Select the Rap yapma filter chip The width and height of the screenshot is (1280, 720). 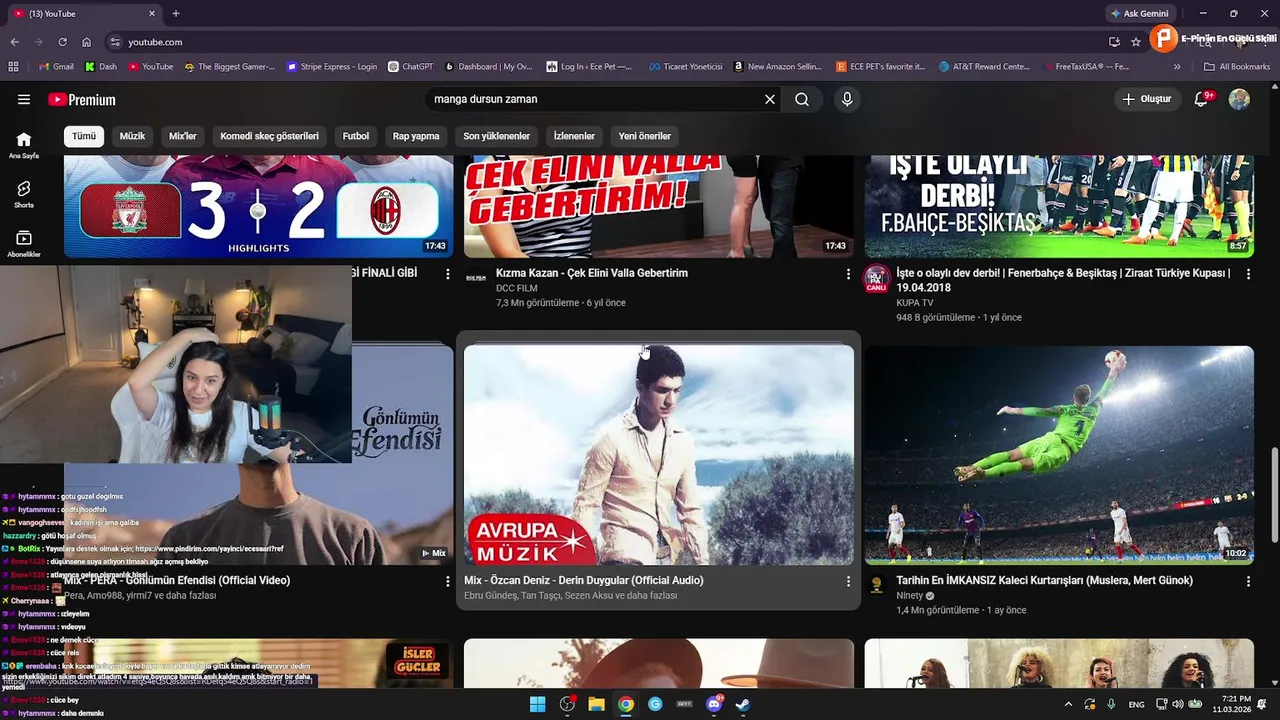point(416,136)
